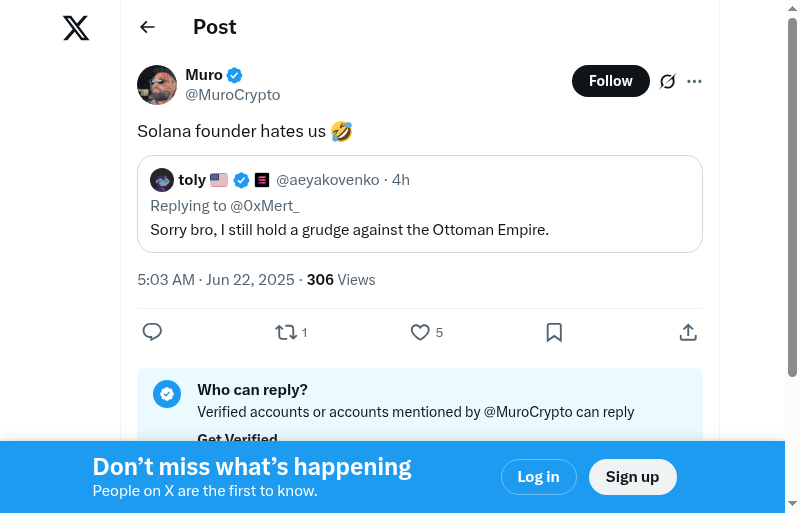The image size is (800, 513).
Task: Open Muro's profile picture
Action: coord(157,85)
